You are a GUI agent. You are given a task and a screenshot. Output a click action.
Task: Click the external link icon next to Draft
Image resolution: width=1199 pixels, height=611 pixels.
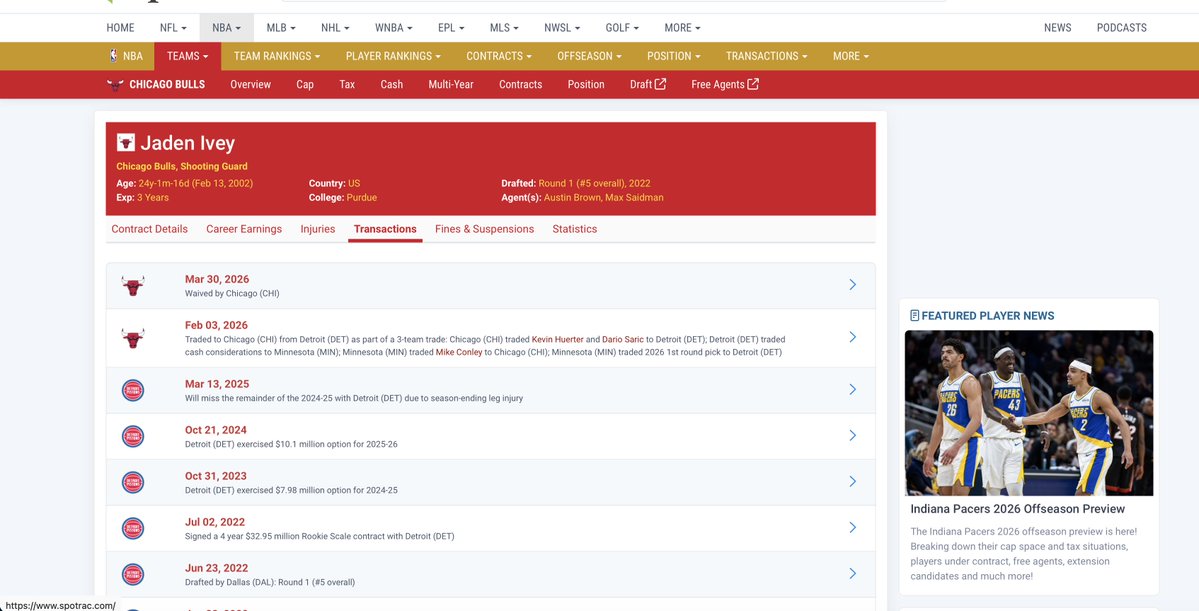click(661, 84)
